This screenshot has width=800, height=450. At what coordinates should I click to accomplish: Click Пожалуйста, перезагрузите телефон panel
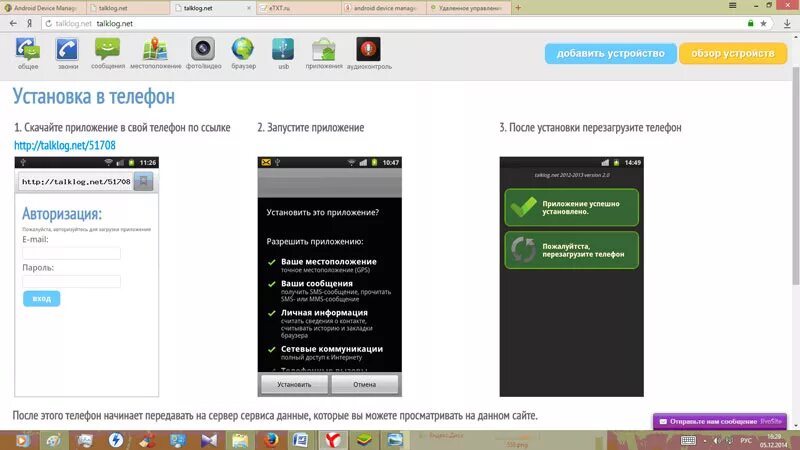pyautogui.click(x=571, y=250)
